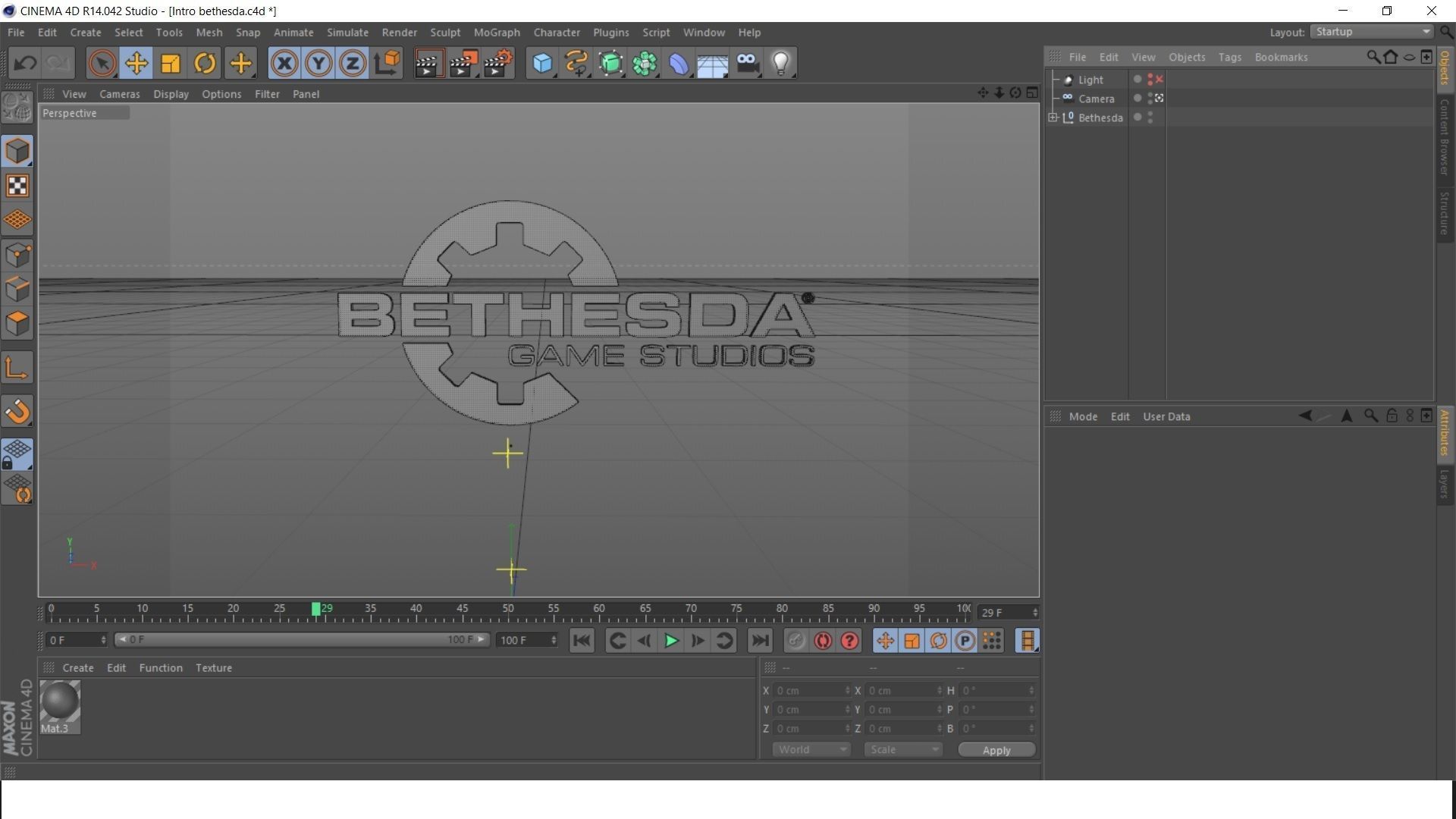Select timeline frame 29 marker
Image resolution: width=1456 pixels, height=819 pixels.
[316, 609]
